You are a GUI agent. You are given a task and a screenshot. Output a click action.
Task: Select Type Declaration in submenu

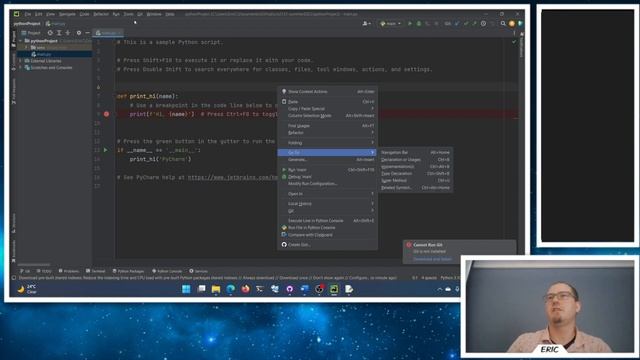click(x=415, y=173)
